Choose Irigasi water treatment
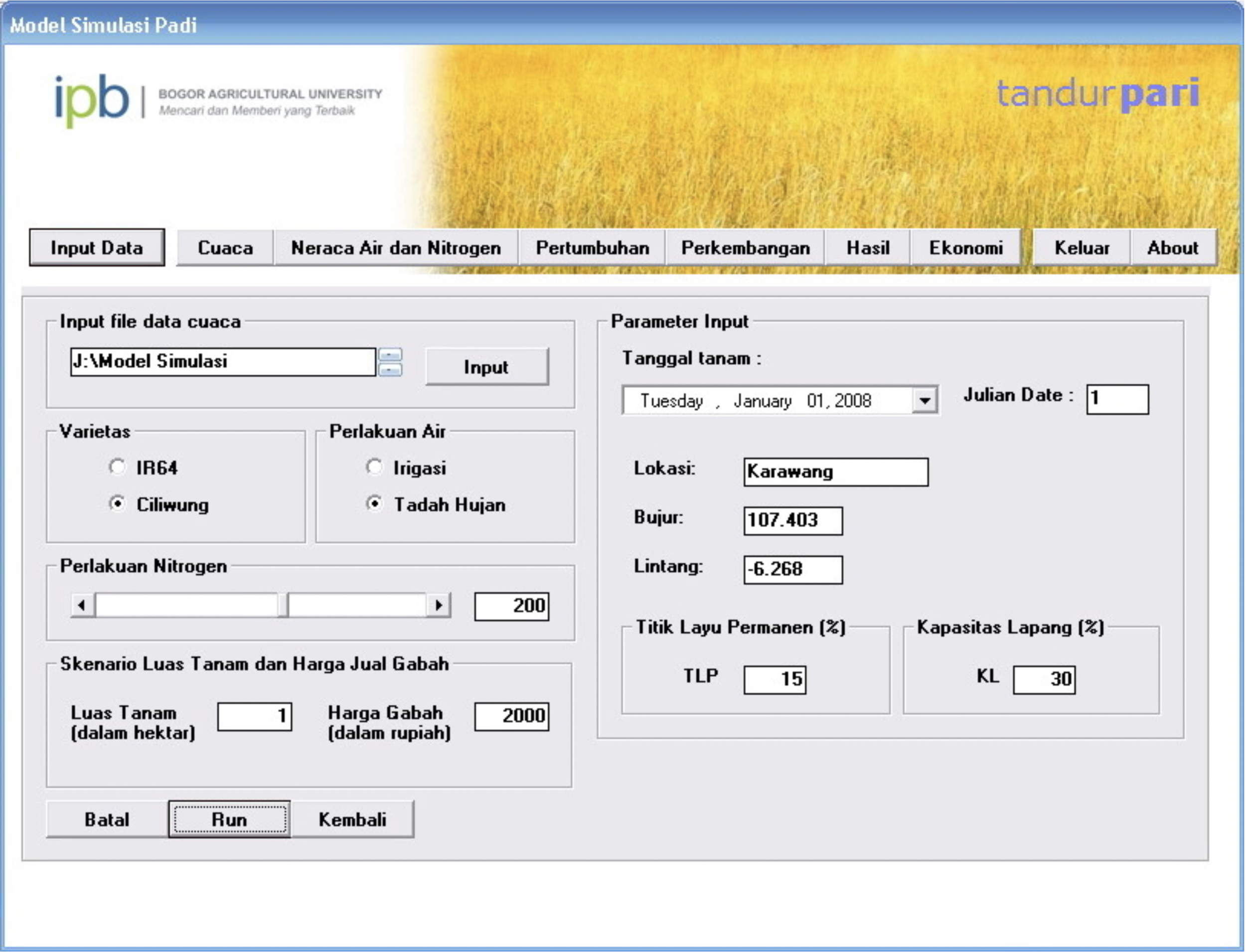 pos(374,468)
